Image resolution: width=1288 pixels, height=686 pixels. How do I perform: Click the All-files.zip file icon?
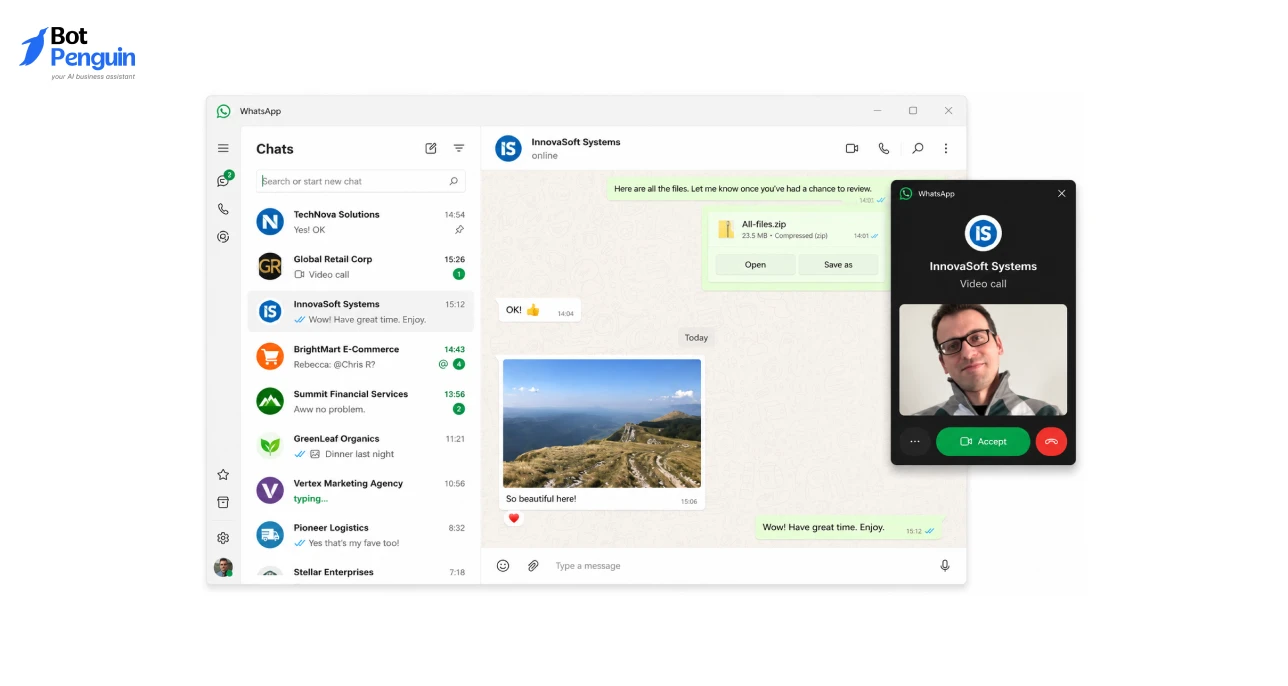point(726,230)
